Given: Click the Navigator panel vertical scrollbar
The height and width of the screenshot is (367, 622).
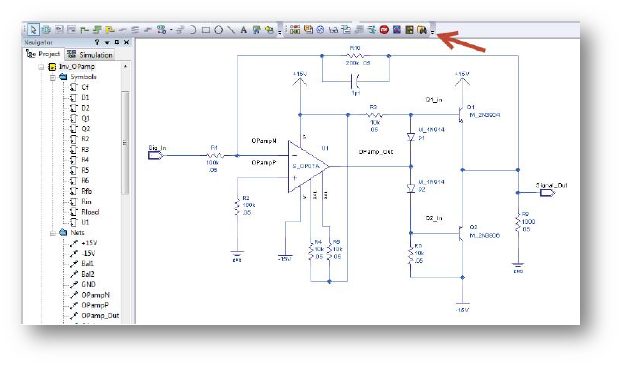Looking at the screenshot, I should pos(125,143).
